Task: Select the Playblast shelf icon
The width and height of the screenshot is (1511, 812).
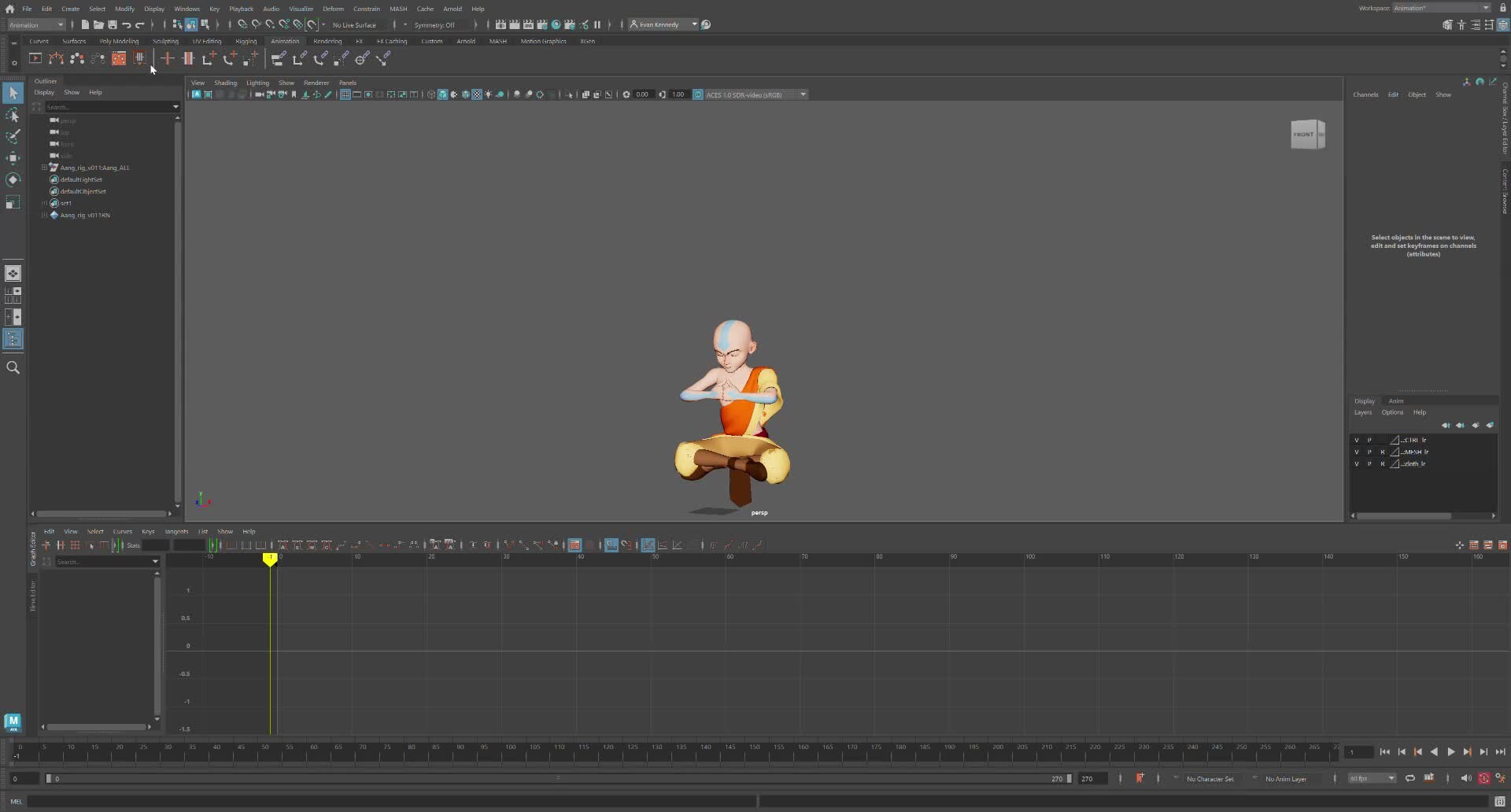Action: (x=35, y=58)
